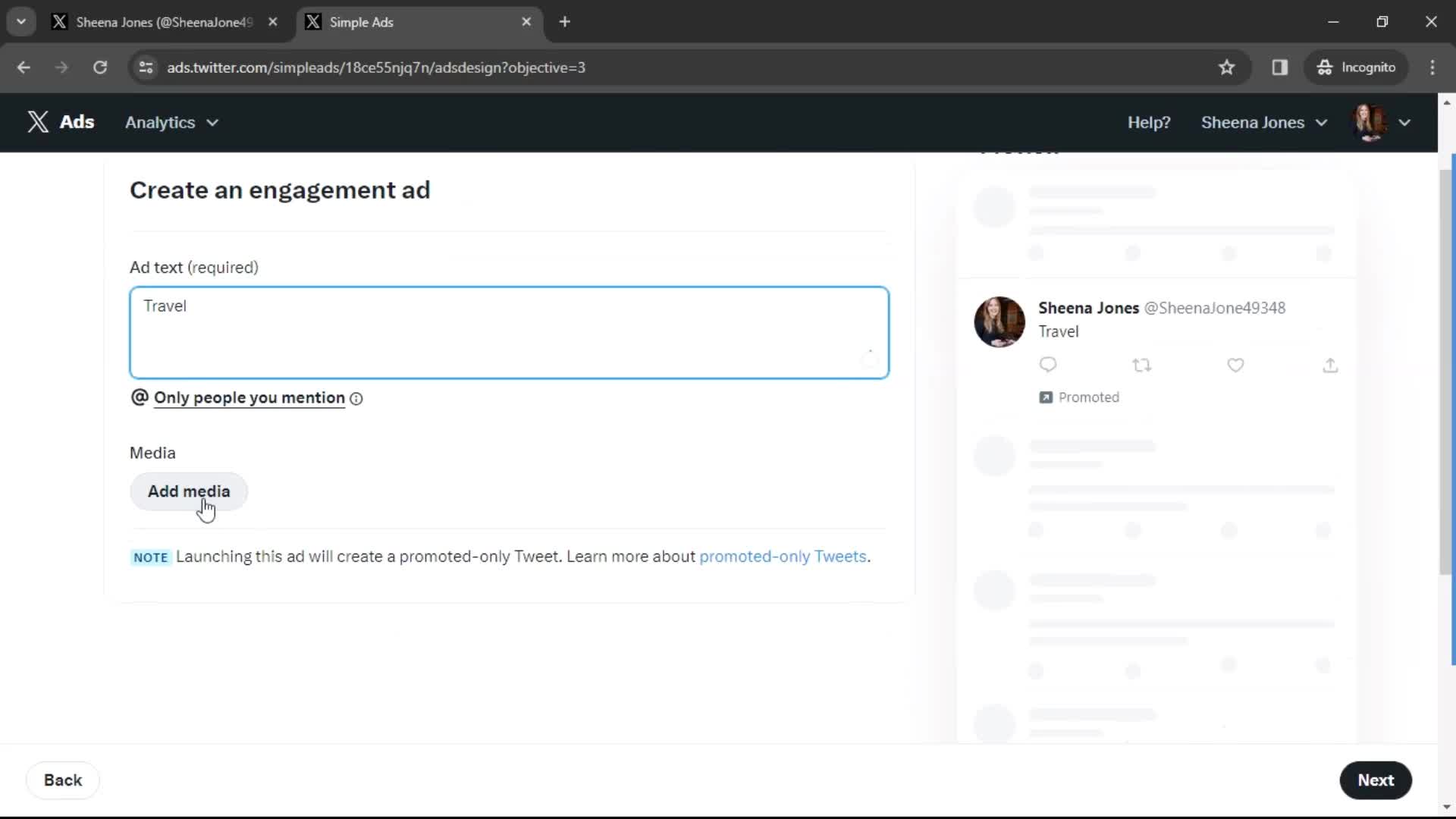The width and height of the screenshot is (1456, 819).
Task: Click the reply icon in ad preview
Action: click(x=1048, y=365)
